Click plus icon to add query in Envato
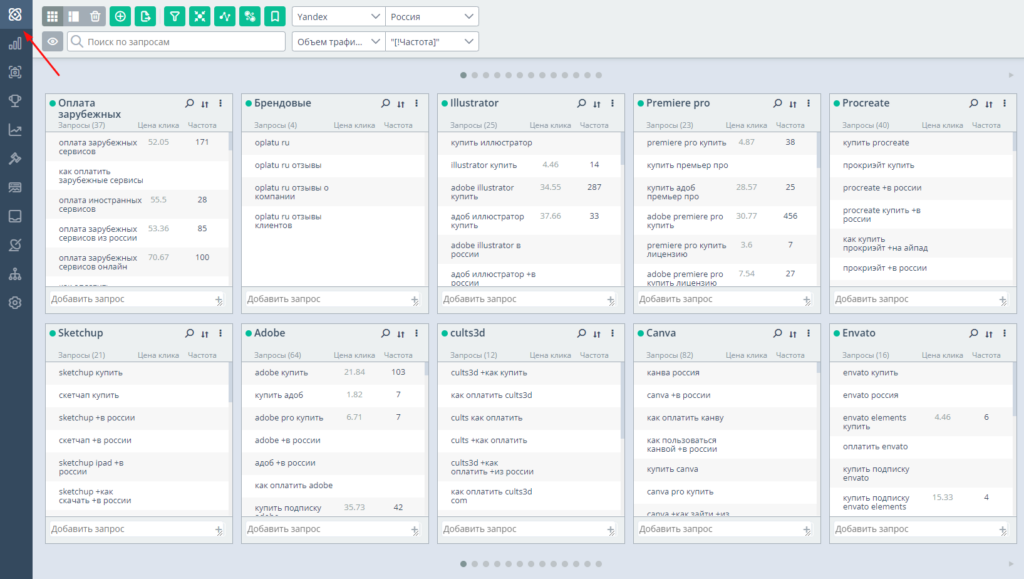Screen dimensions: 1024x579 click(x=1002, y=530)
